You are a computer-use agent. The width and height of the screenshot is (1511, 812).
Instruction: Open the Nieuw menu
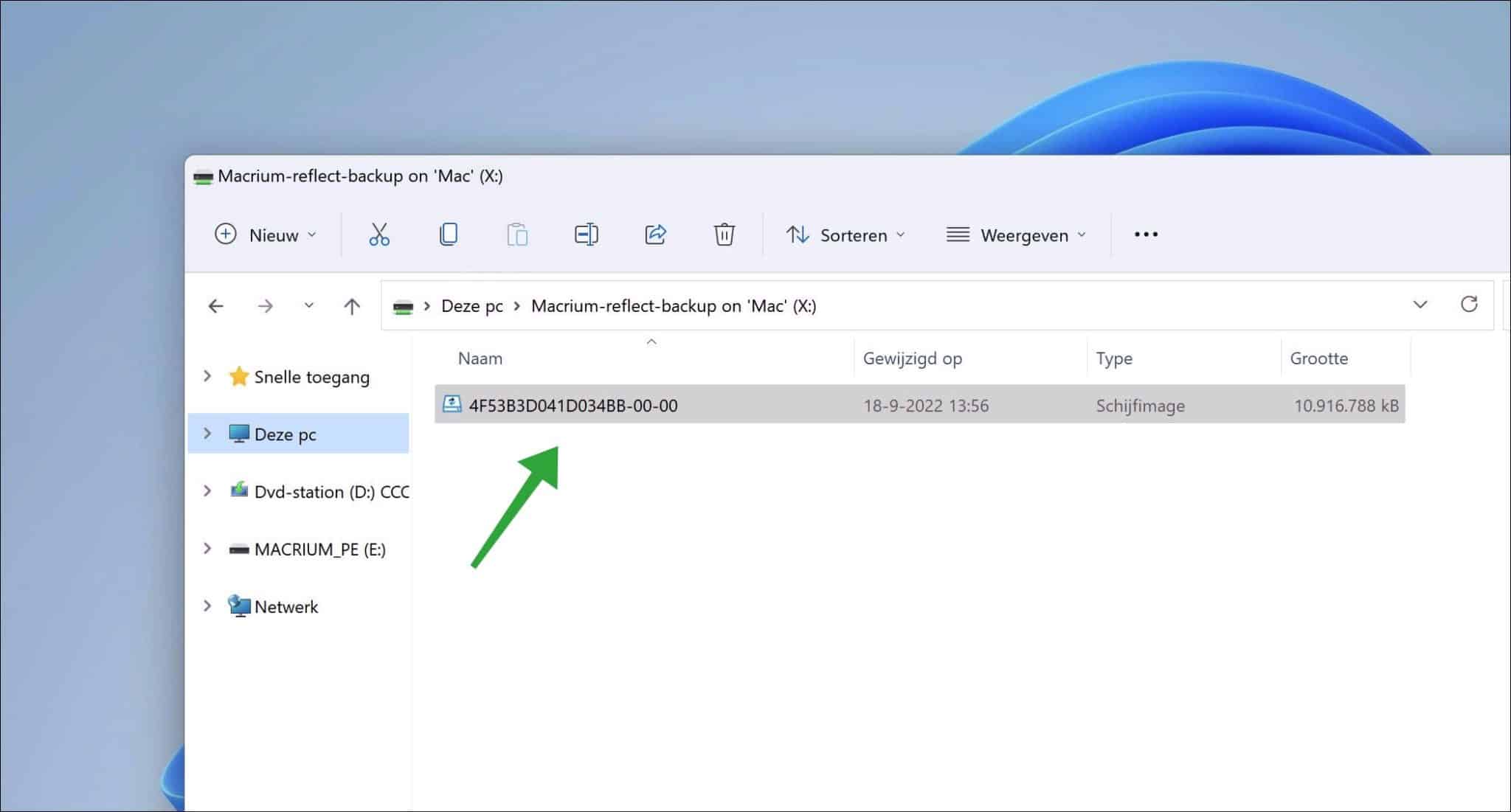tap(266, 235)
